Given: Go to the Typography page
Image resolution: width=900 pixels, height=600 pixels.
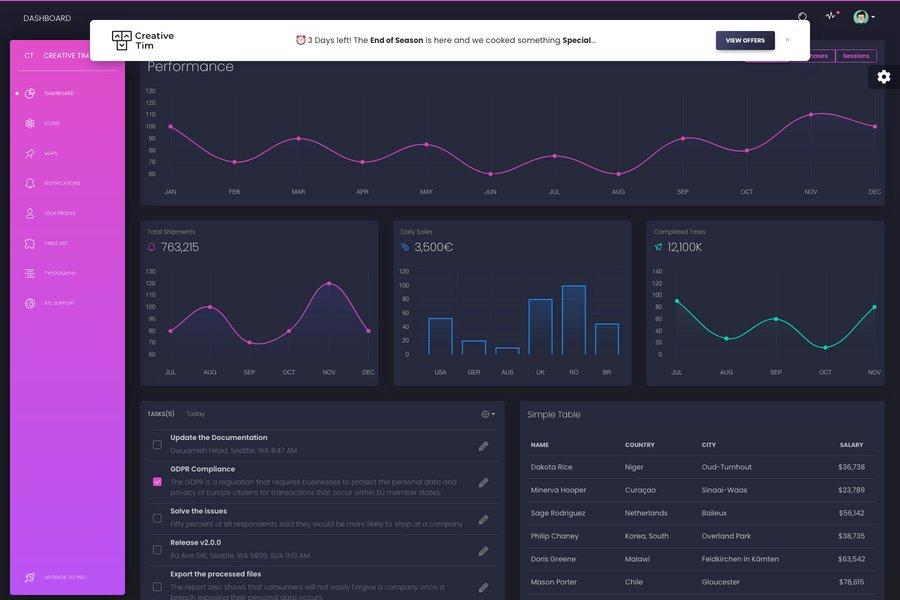Looking at the screenshot, I should (61, 273).
